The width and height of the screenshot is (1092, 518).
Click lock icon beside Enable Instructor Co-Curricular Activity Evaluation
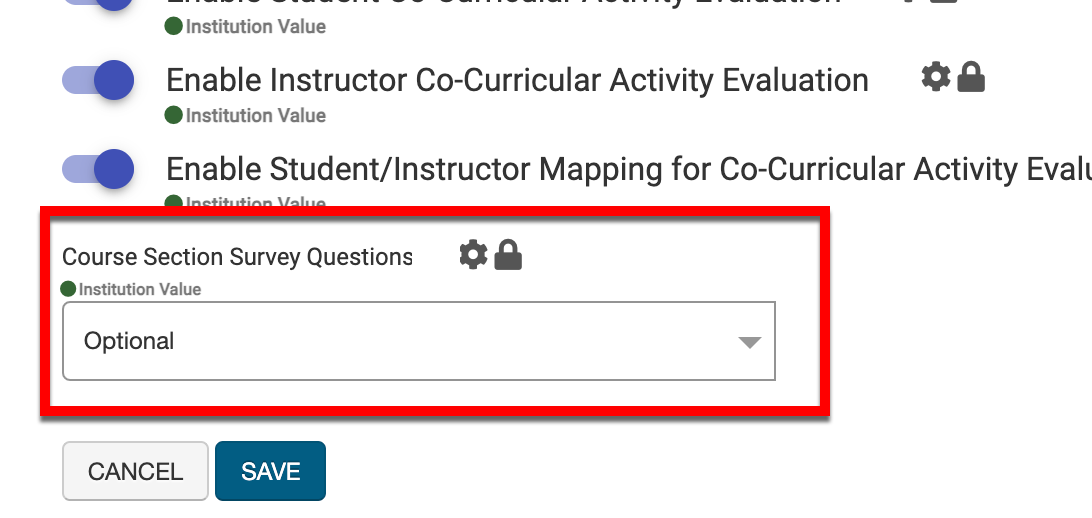971,77
